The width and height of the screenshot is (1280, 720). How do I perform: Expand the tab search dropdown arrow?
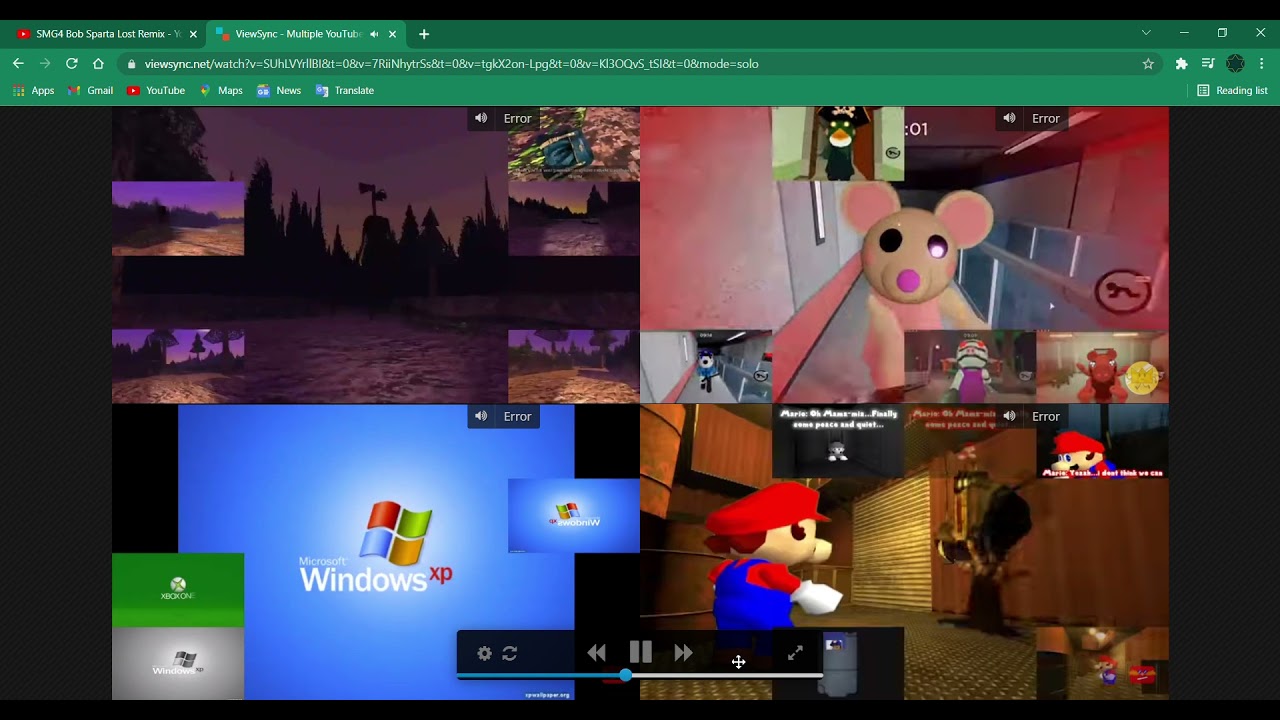point(1146,33)
